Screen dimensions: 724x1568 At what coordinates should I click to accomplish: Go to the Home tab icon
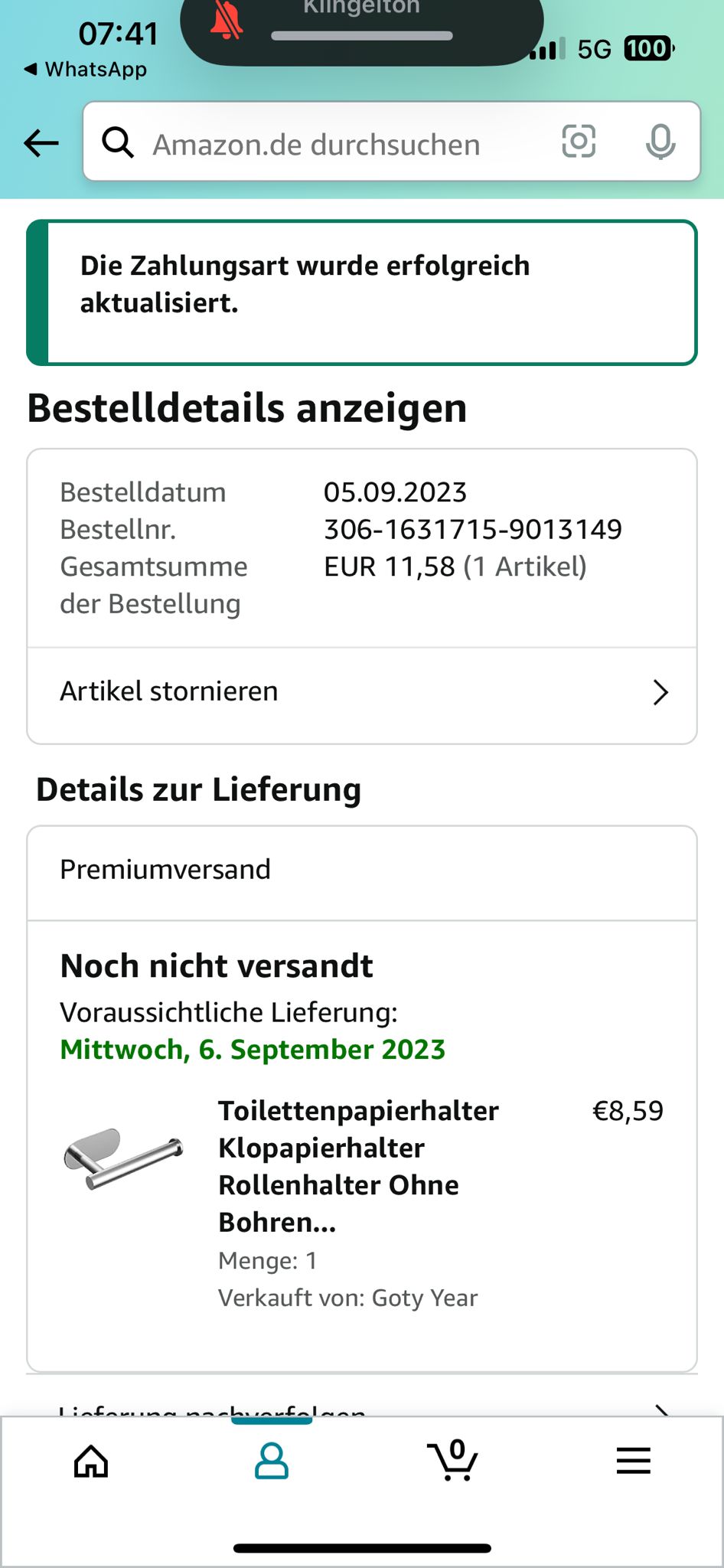point(91,1461)
